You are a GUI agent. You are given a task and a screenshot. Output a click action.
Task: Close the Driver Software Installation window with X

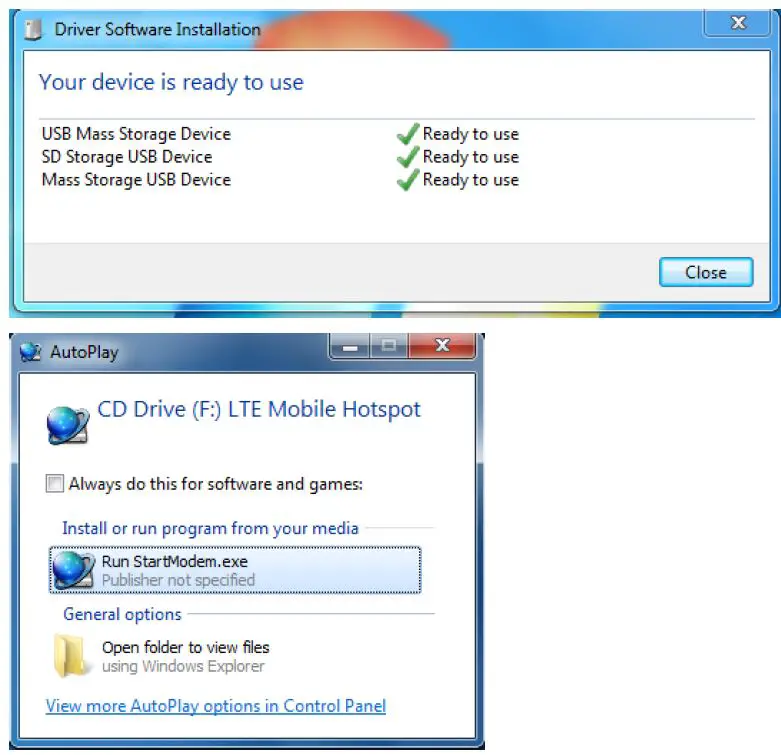click(738, 22)
